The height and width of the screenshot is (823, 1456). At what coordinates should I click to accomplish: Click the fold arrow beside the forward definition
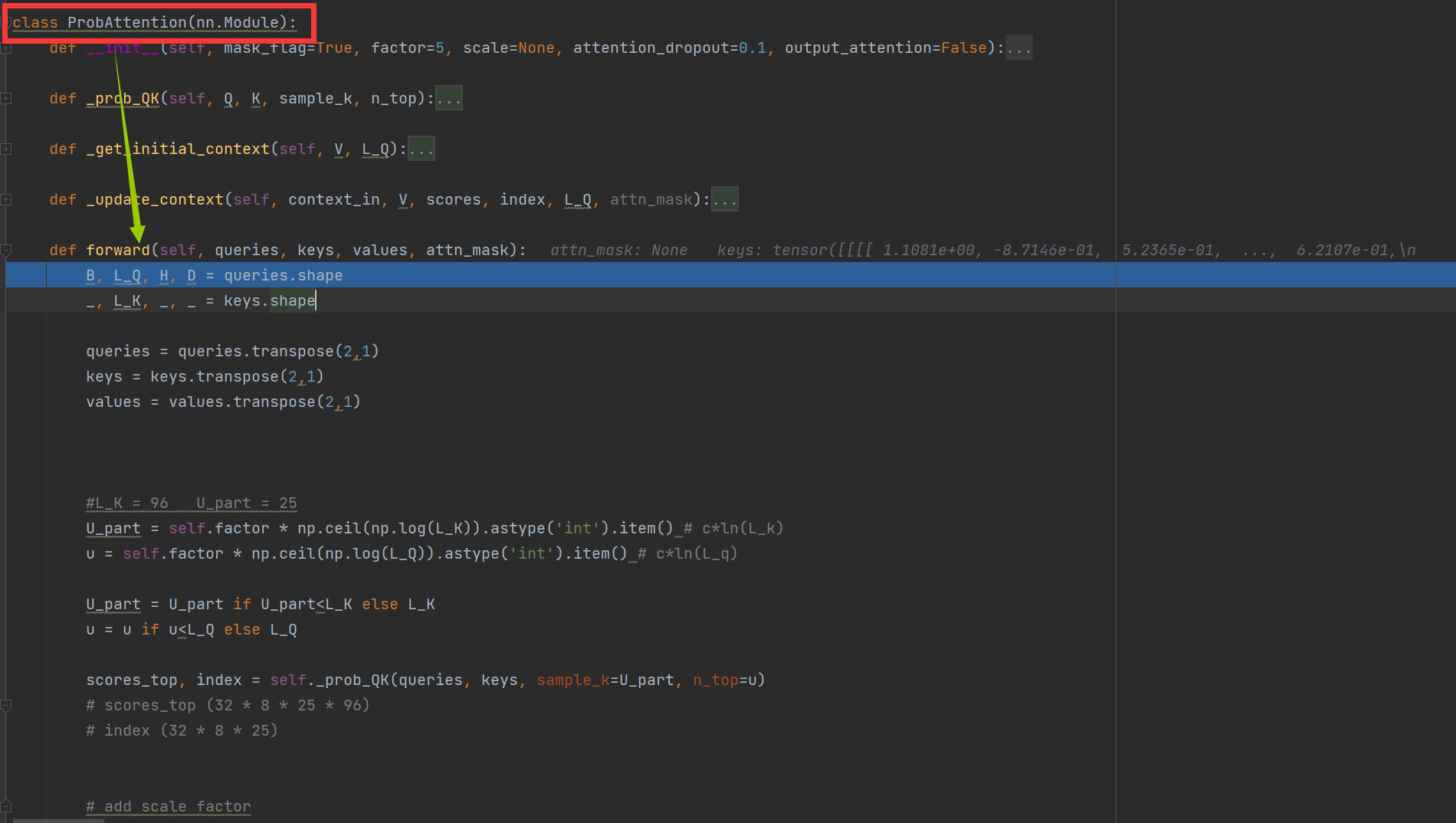click(x=6, y=250)
